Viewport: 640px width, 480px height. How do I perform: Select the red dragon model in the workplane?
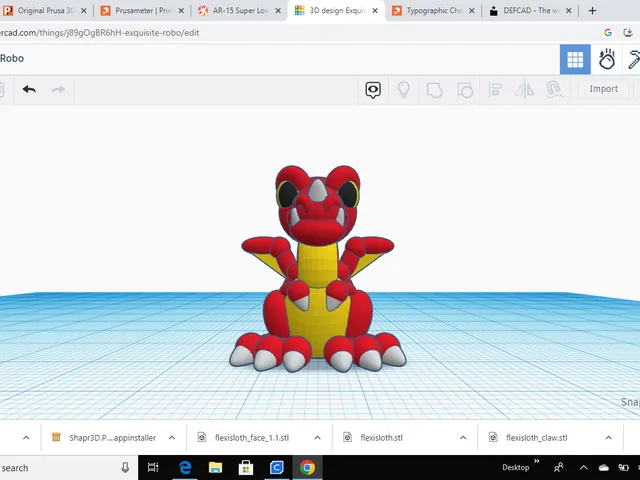(318, 269)
